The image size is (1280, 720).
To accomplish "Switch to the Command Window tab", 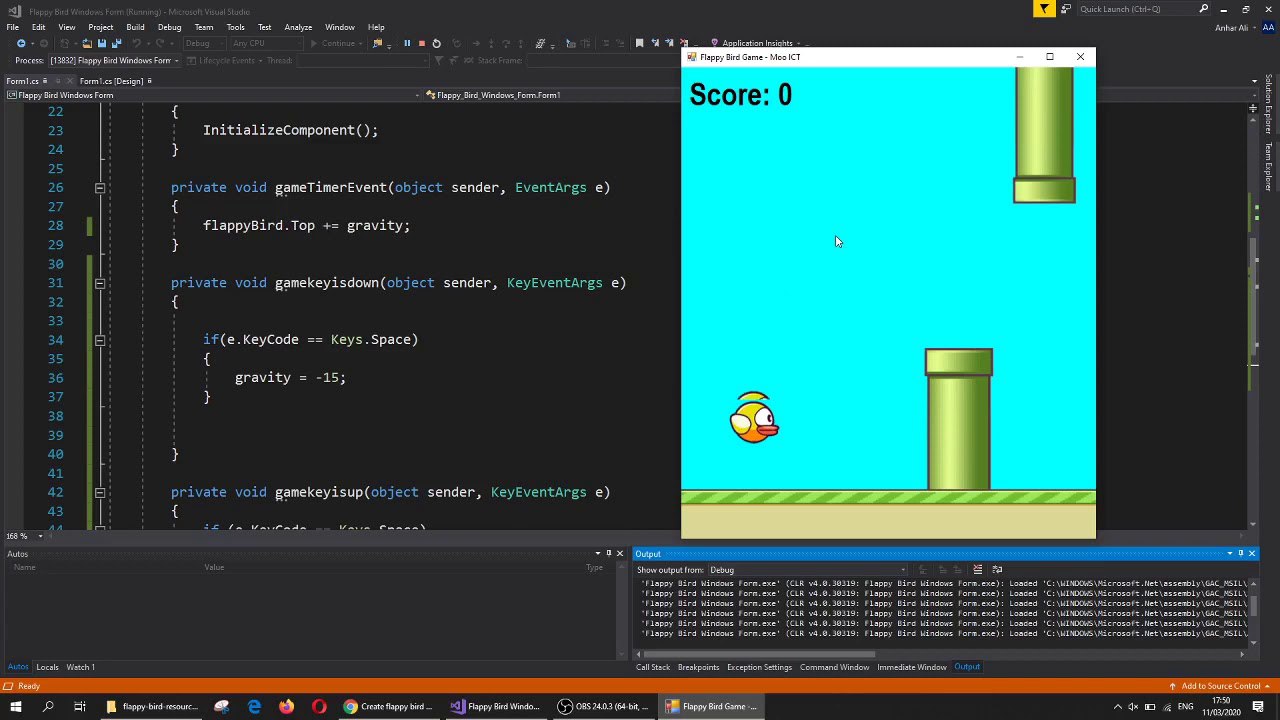I will pyautogui.click(x=834, y=667).
